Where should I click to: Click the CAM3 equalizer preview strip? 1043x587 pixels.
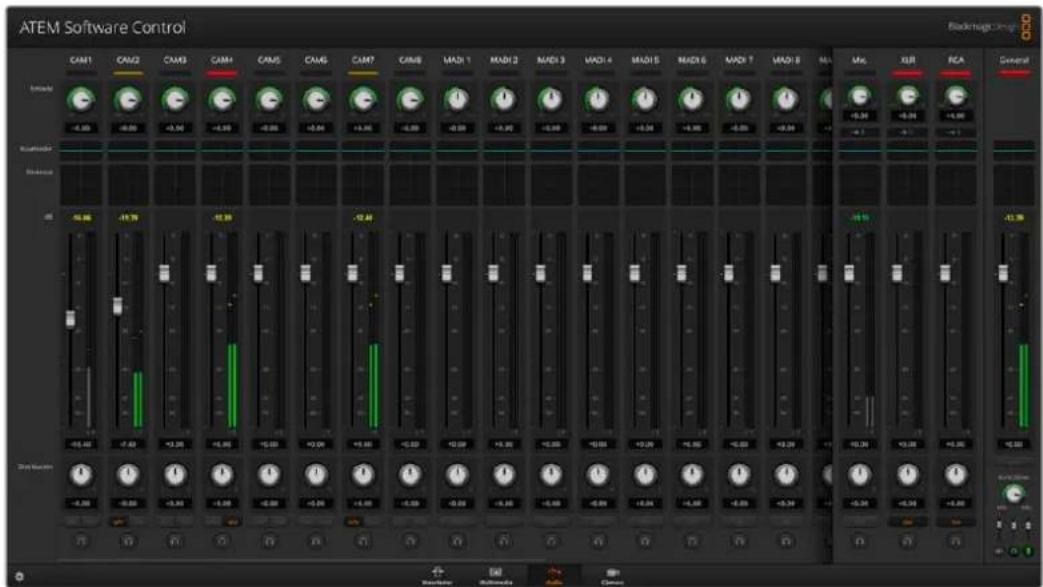(x=175, y=149)
